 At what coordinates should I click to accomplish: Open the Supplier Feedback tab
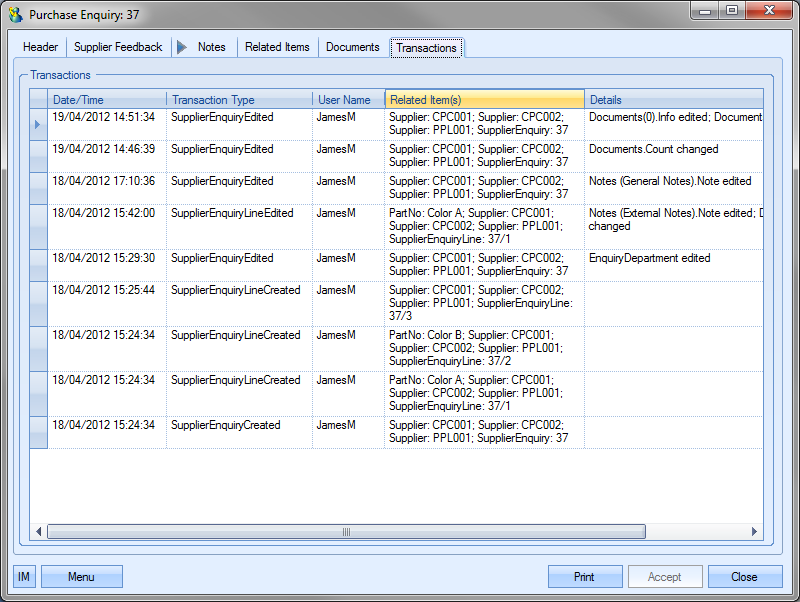tap(118, 47)
